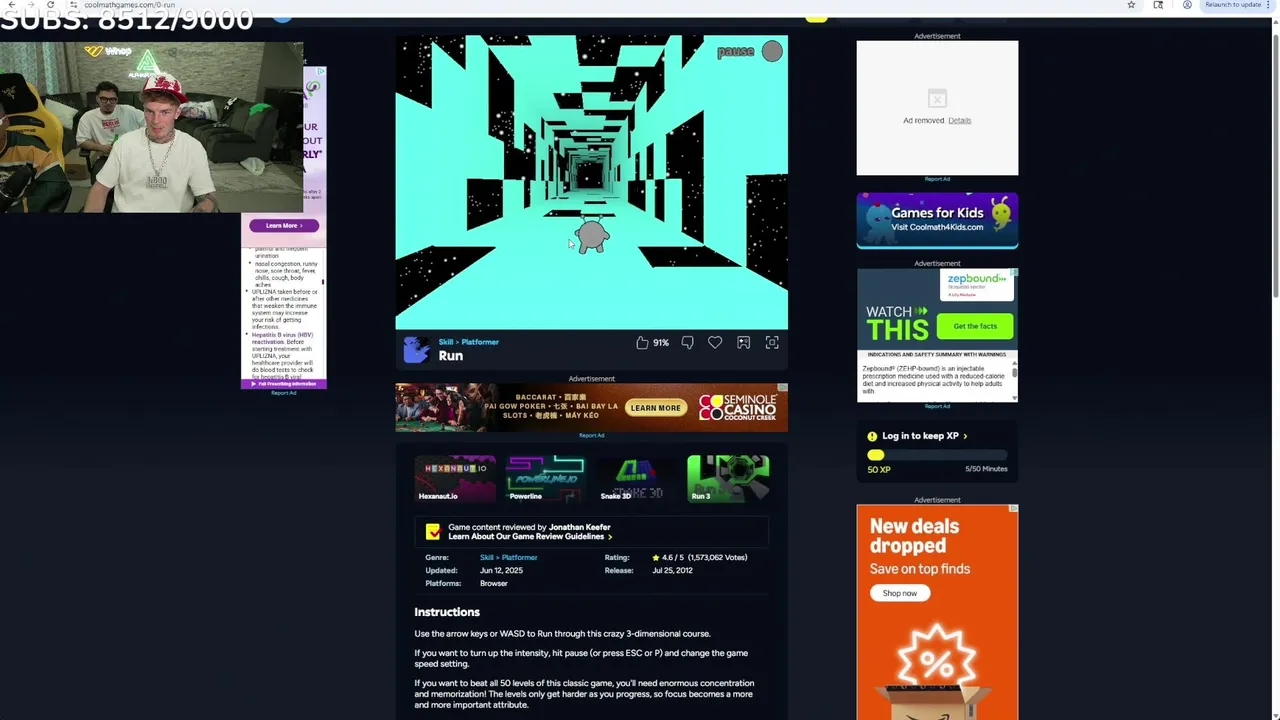Click the 1,573,062 Votes text
The width and height of the screenshot is (1280, 720).
tap(718, 557)
